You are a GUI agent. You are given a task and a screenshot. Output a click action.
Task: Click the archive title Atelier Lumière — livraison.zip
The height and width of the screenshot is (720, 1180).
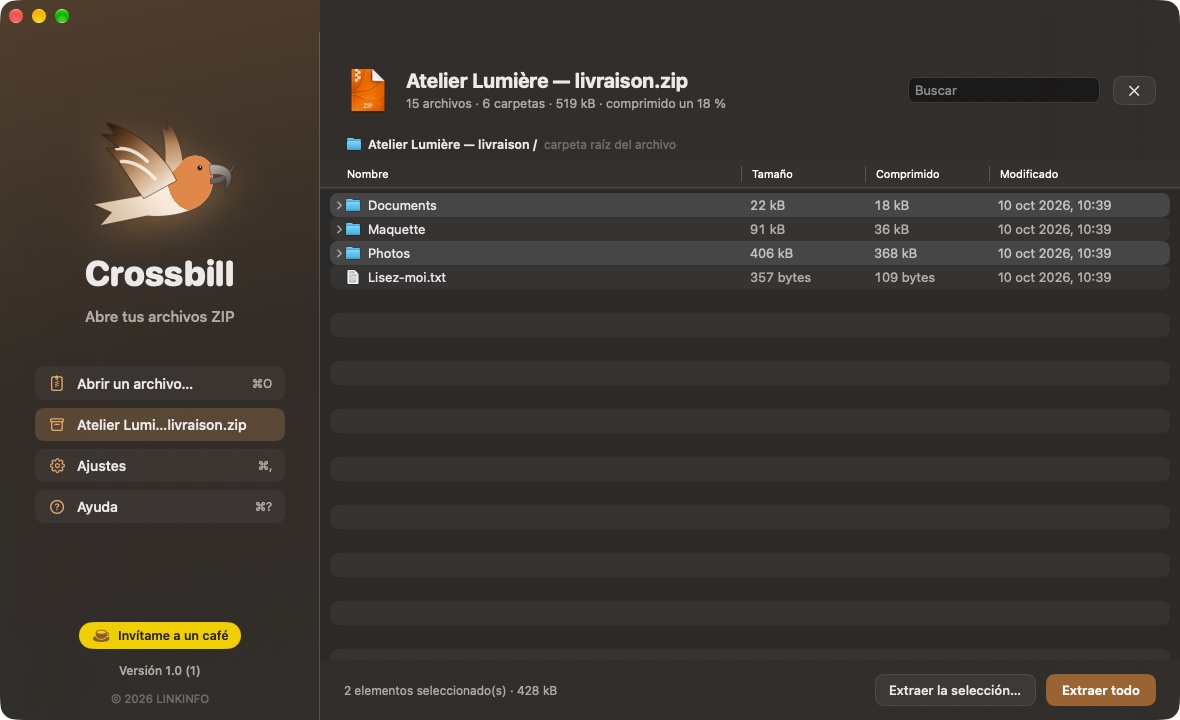[x=546, y=81]
